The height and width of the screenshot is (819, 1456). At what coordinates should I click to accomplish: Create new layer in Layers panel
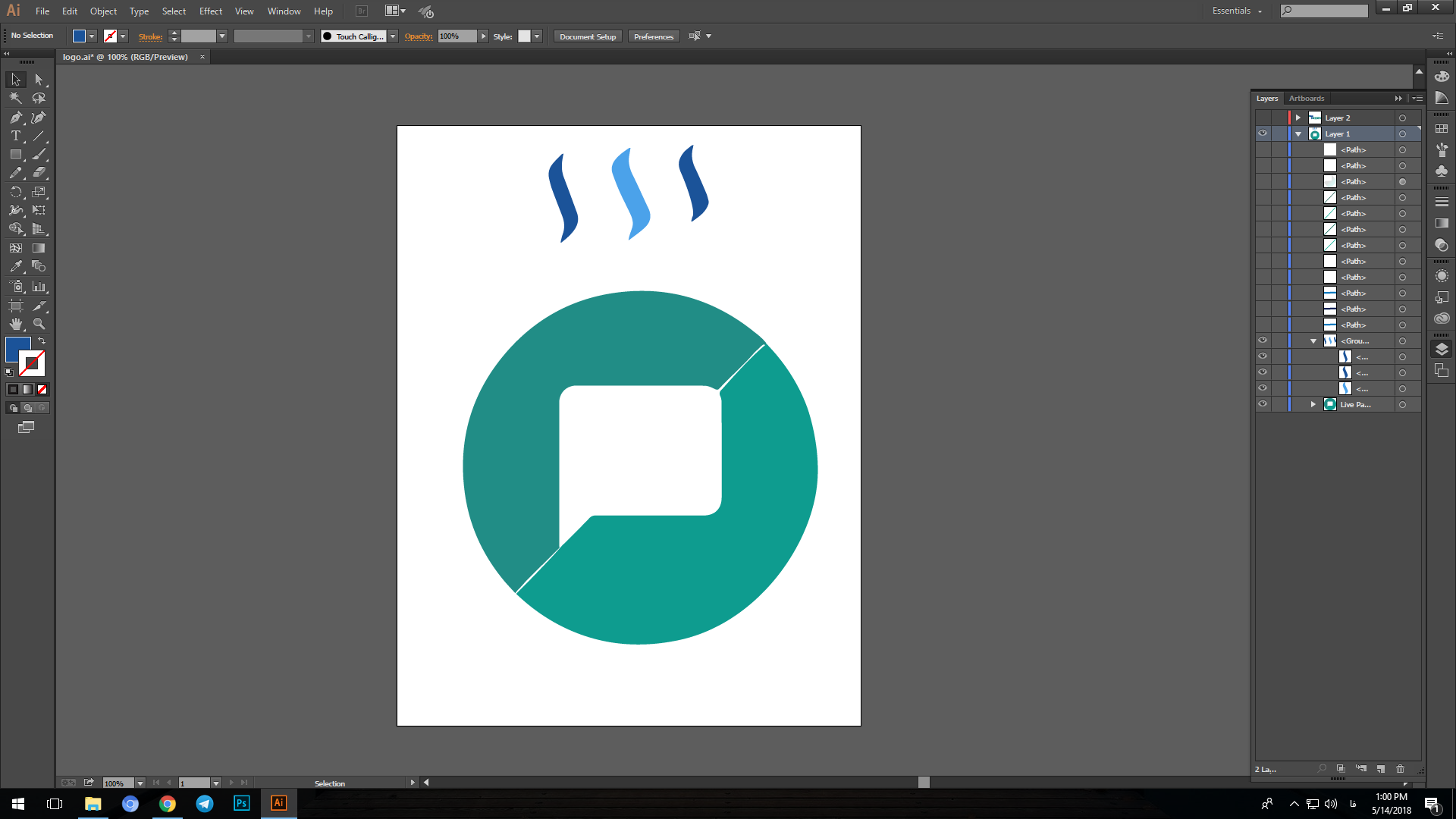[x=1380, y=769]
